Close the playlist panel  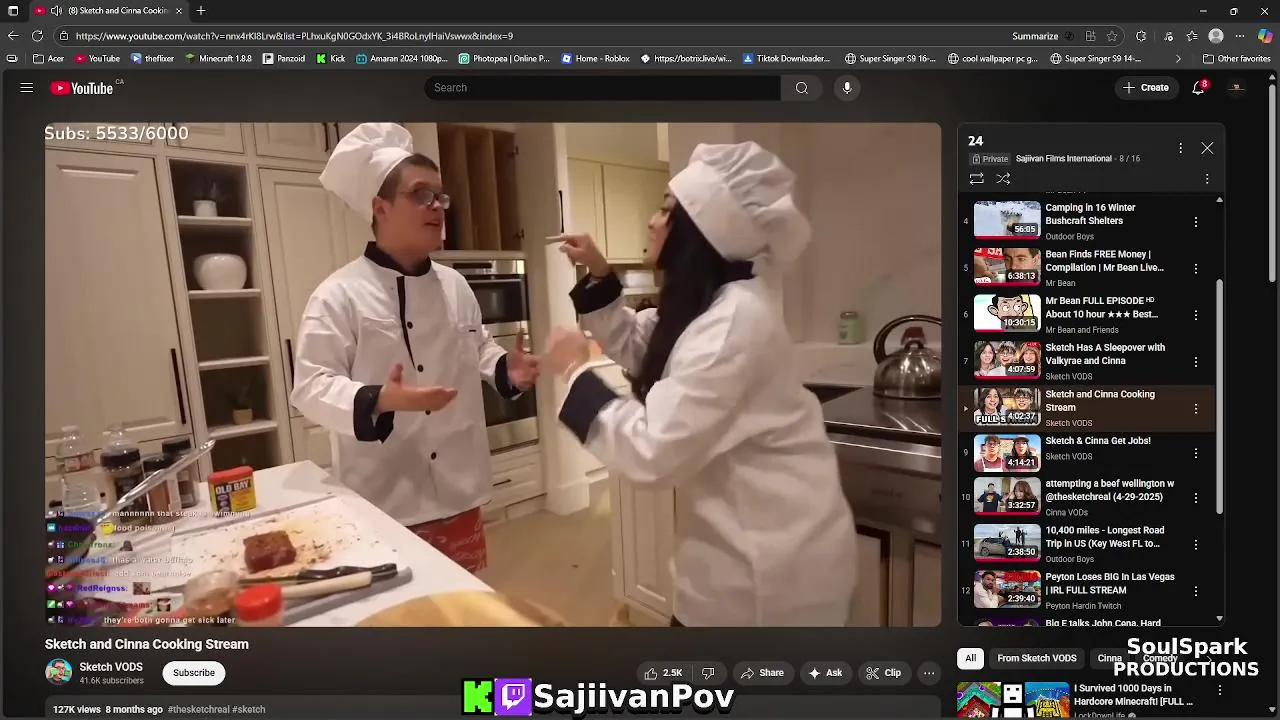[1207, 148]
